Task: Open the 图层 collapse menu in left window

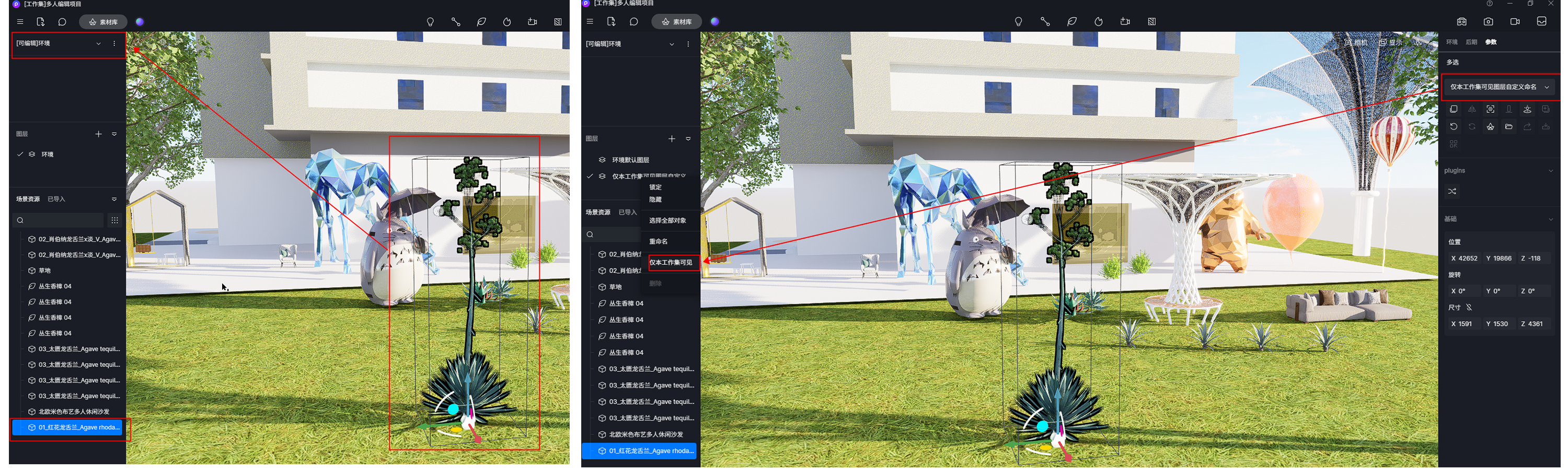Action: [114, 134]
